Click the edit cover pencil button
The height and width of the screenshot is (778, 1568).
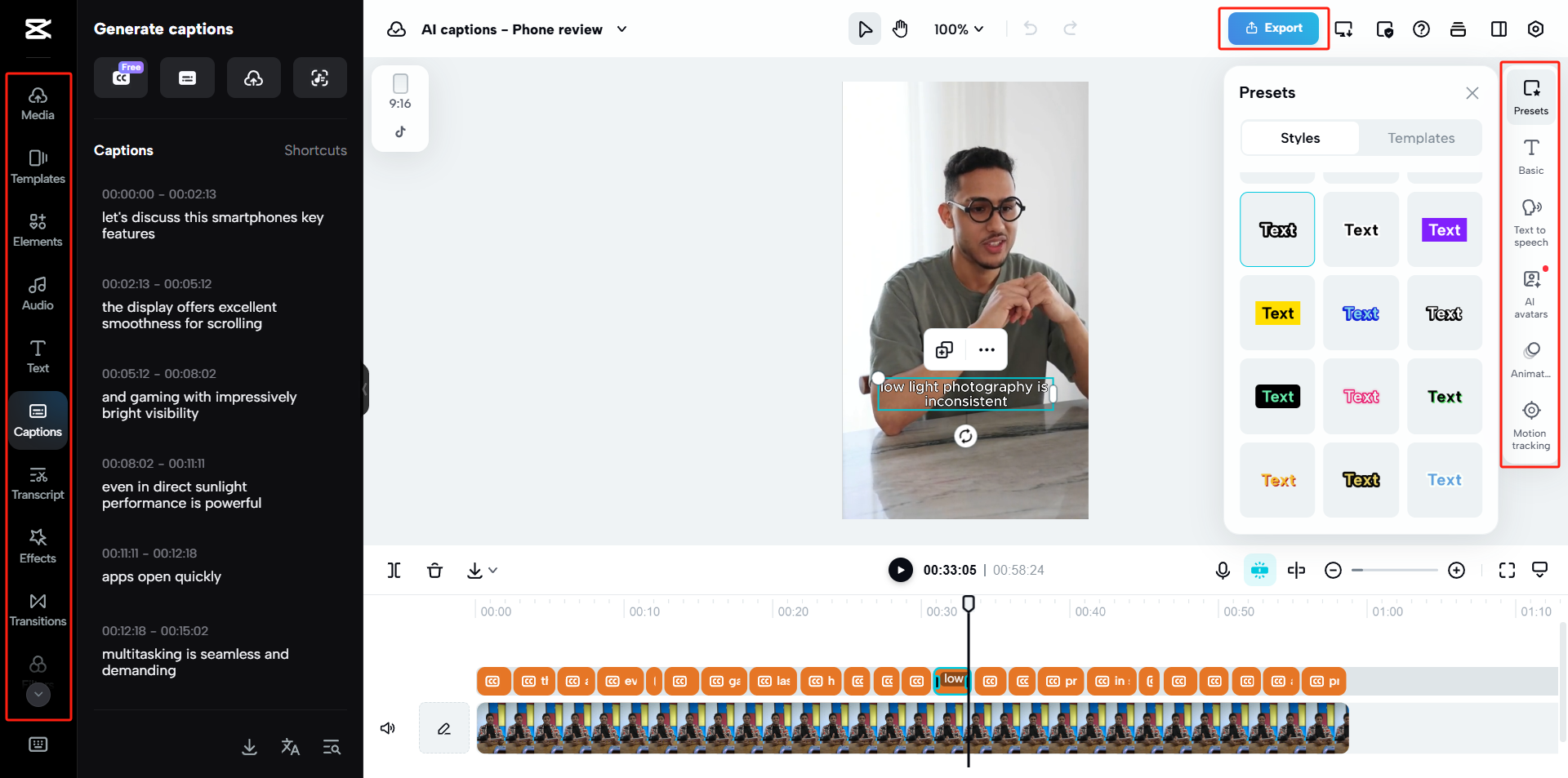[443, 727]
